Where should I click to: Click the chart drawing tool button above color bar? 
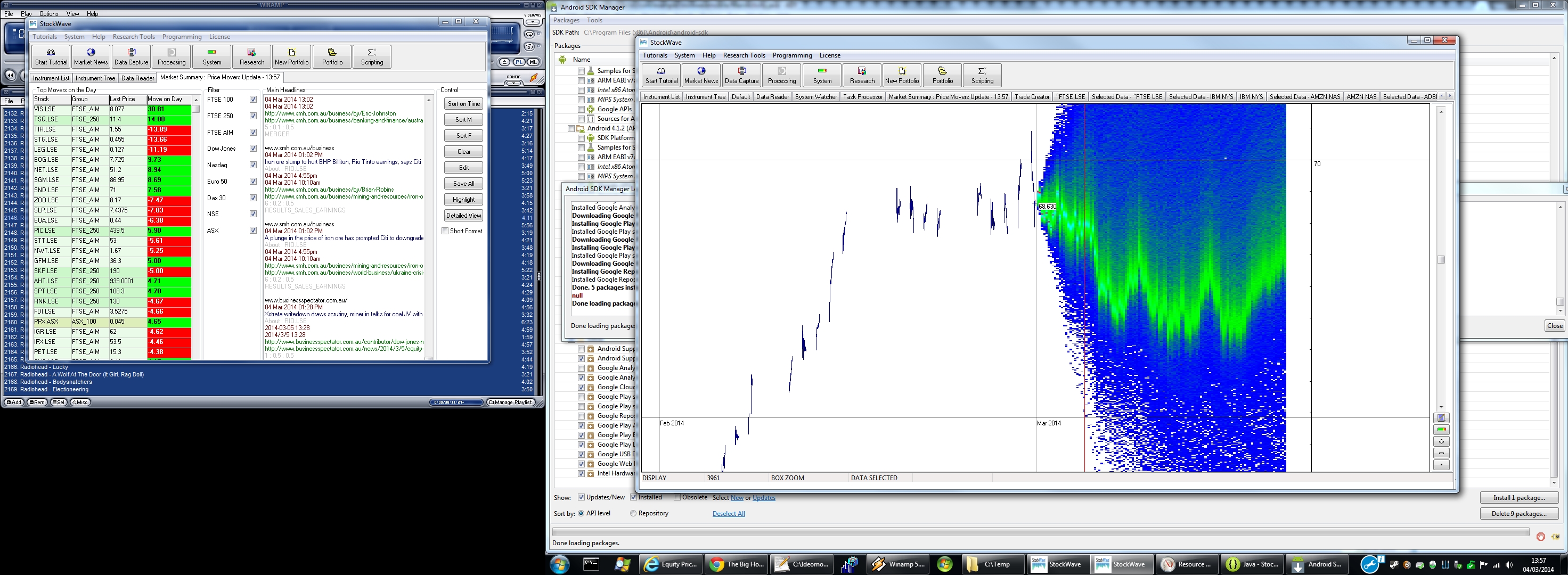[1441, 418]
